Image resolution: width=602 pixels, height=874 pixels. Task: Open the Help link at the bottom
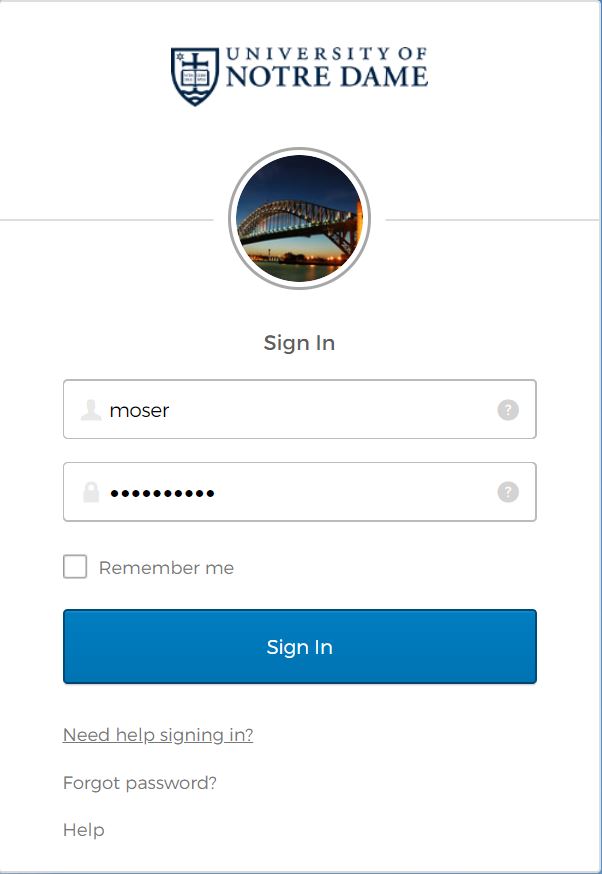pos(84,830)
